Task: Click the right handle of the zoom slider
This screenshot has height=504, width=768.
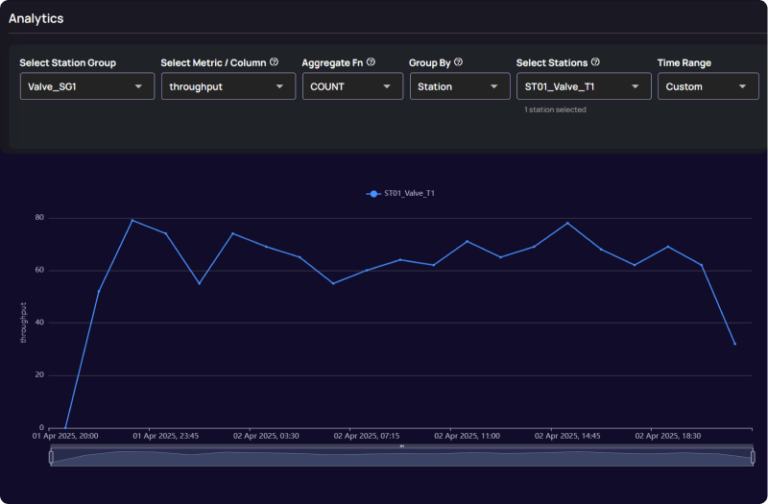Action: 752,457
